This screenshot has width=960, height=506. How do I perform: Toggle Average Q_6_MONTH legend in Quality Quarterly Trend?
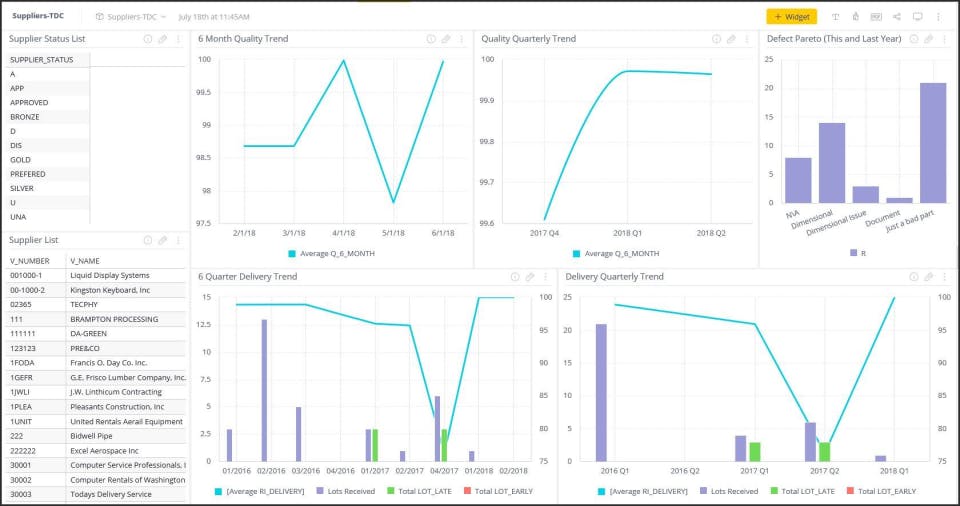(x=616, y=254)
